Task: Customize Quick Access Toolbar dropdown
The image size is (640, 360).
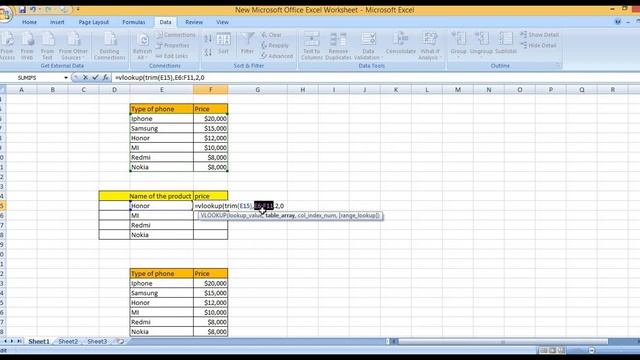Action: tap(78, 9)
